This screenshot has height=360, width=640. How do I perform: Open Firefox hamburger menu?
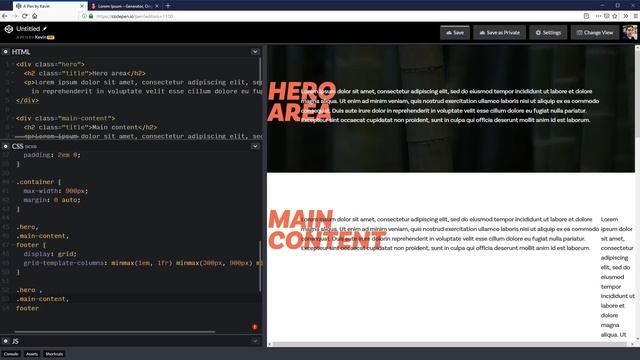[636, 16]
